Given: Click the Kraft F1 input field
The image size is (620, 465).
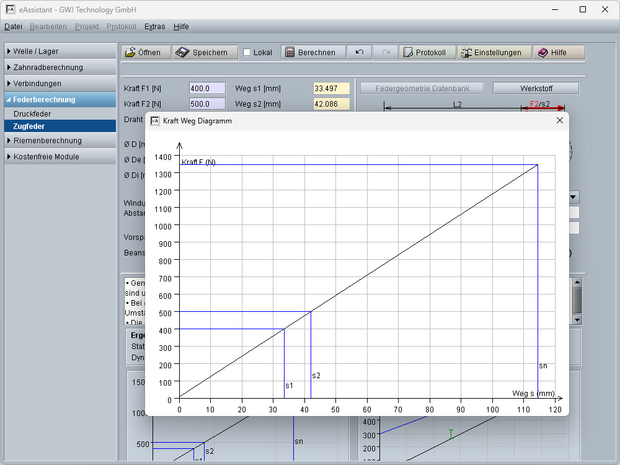Looking at the screenshot, I should tap(207, 88).
